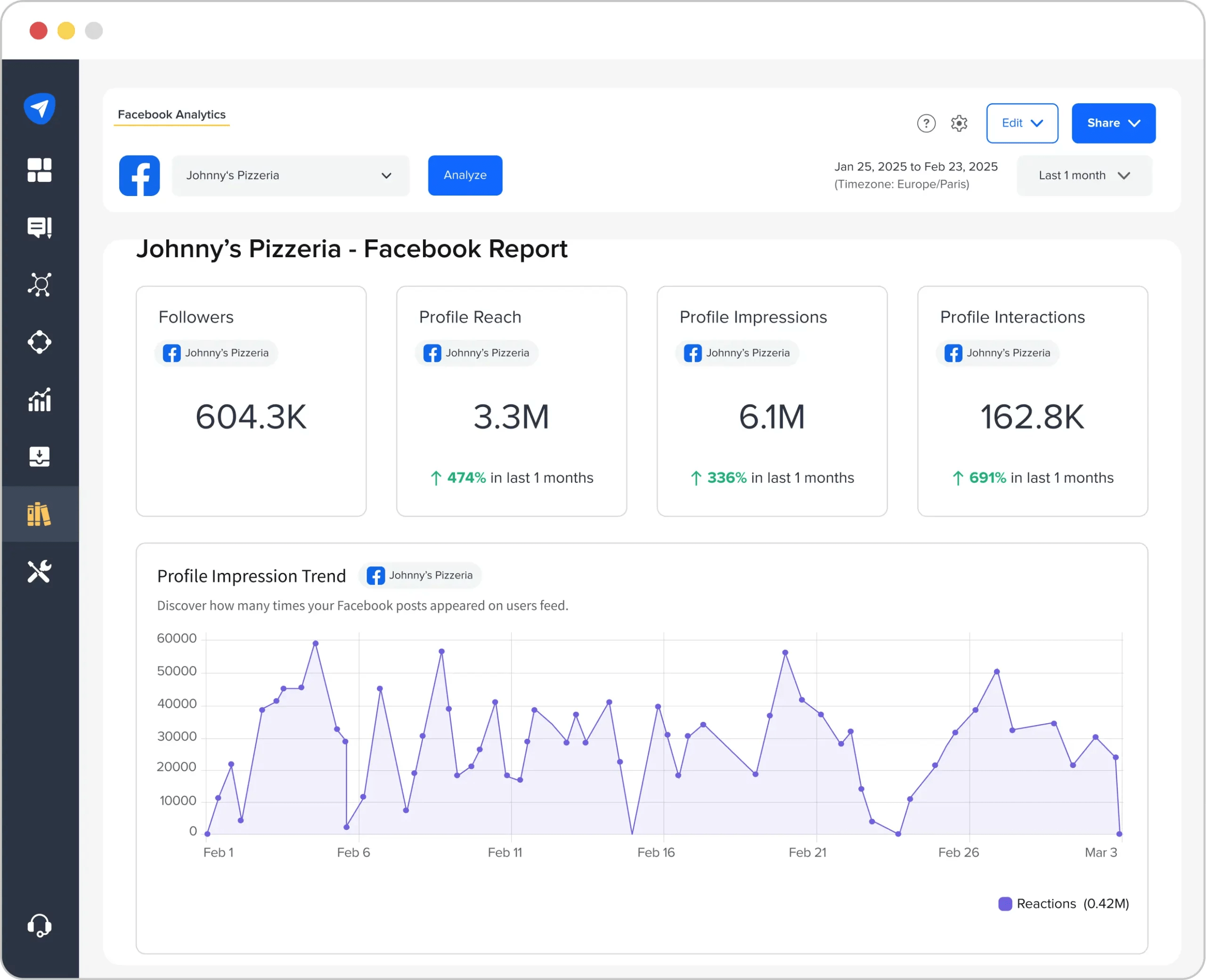Click the help question-mark icon
The width and height of the screenshot is (1206, 980).
926,123
